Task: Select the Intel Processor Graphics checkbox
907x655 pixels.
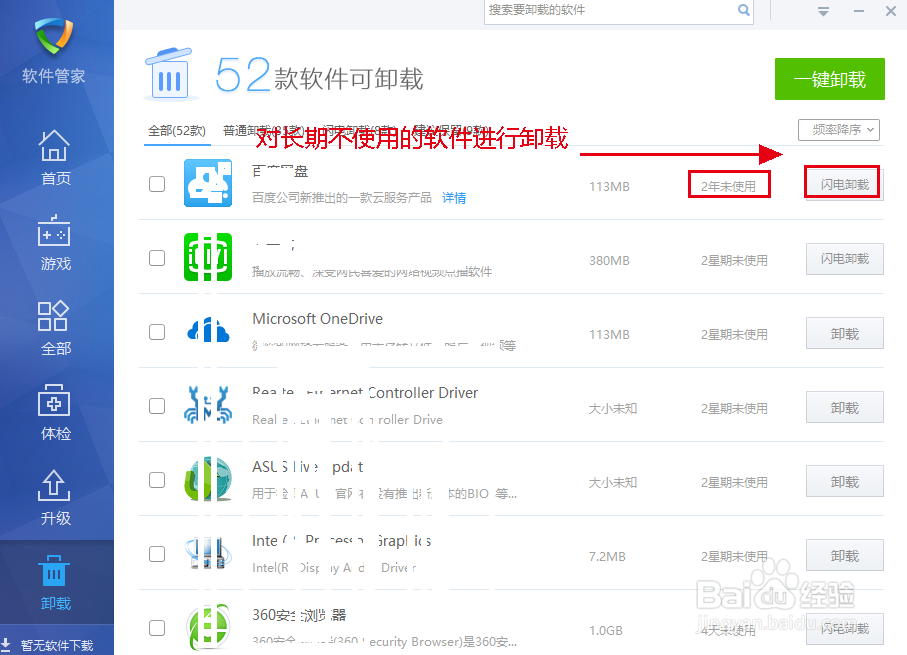Action: click(x=157, y=554)
